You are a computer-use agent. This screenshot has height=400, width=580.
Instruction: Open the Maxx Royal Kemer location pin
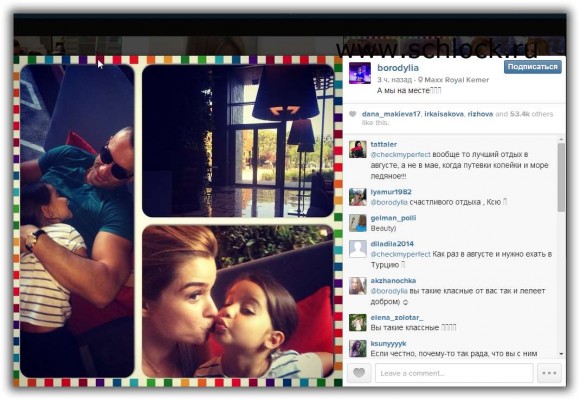420,80
